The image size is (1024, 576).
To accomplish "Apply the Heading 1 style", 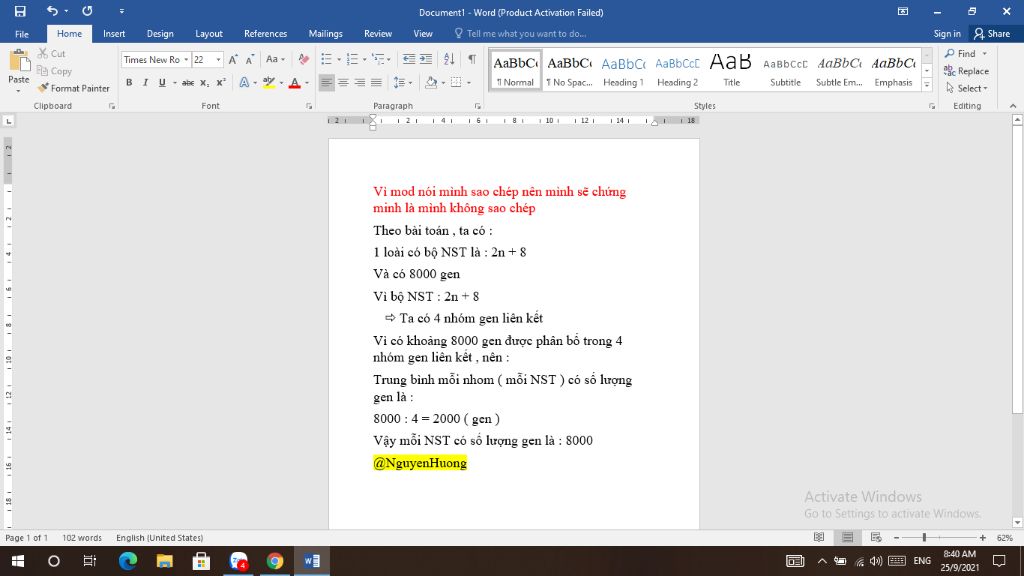I will [623, 70].
